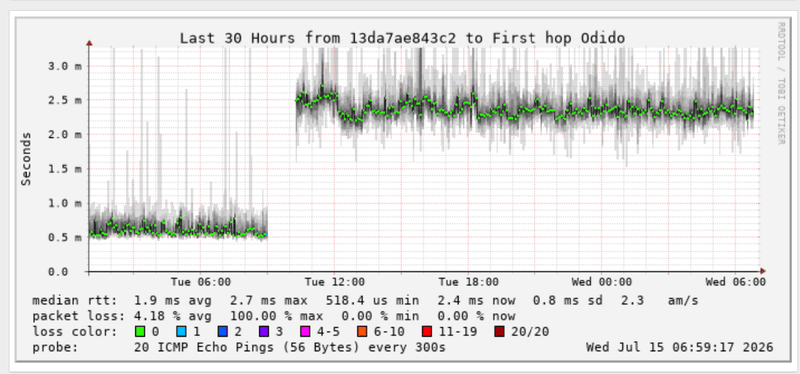
Task: Click the 2.0 m y-axis value
Action: coord(64,135)
